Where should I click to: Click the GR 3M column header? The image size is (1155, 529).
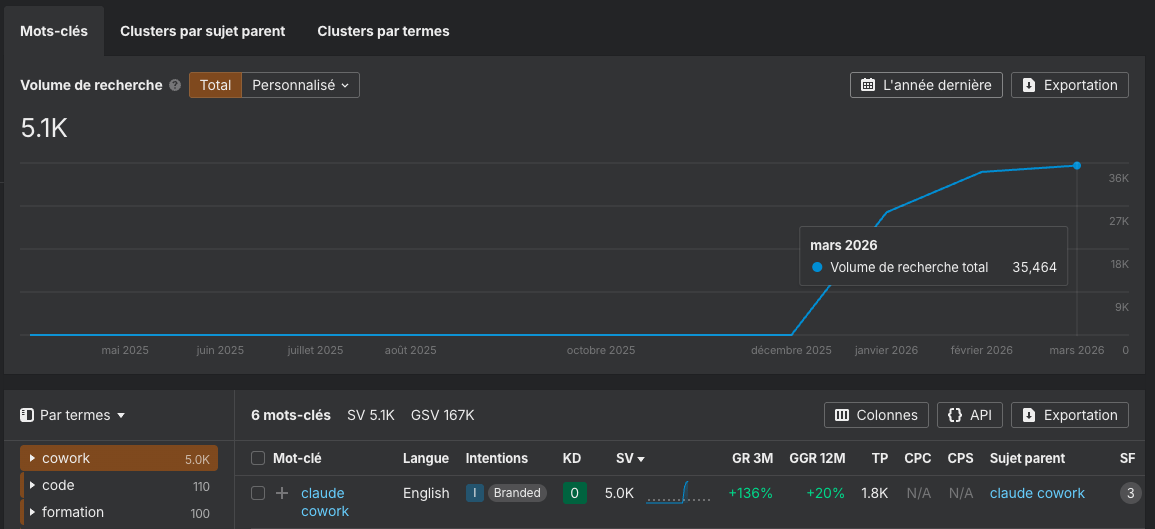(753, 458)
